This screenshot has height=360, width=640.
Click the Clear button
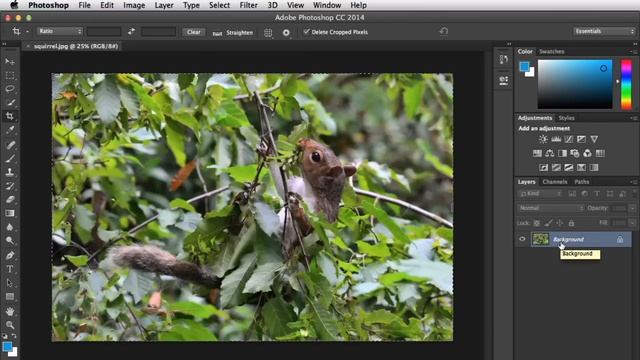pos(193,32)
